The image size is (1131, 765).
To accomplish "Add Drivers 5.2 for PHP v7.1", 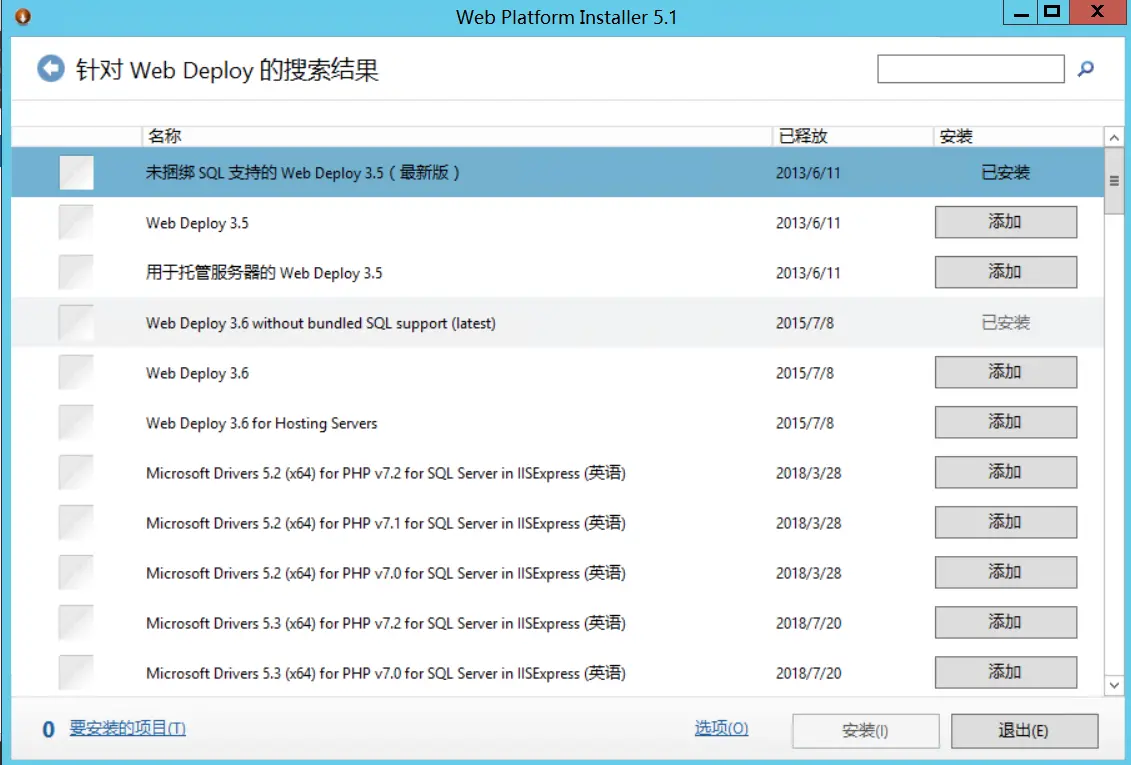I will click(x=1005, y=522).
